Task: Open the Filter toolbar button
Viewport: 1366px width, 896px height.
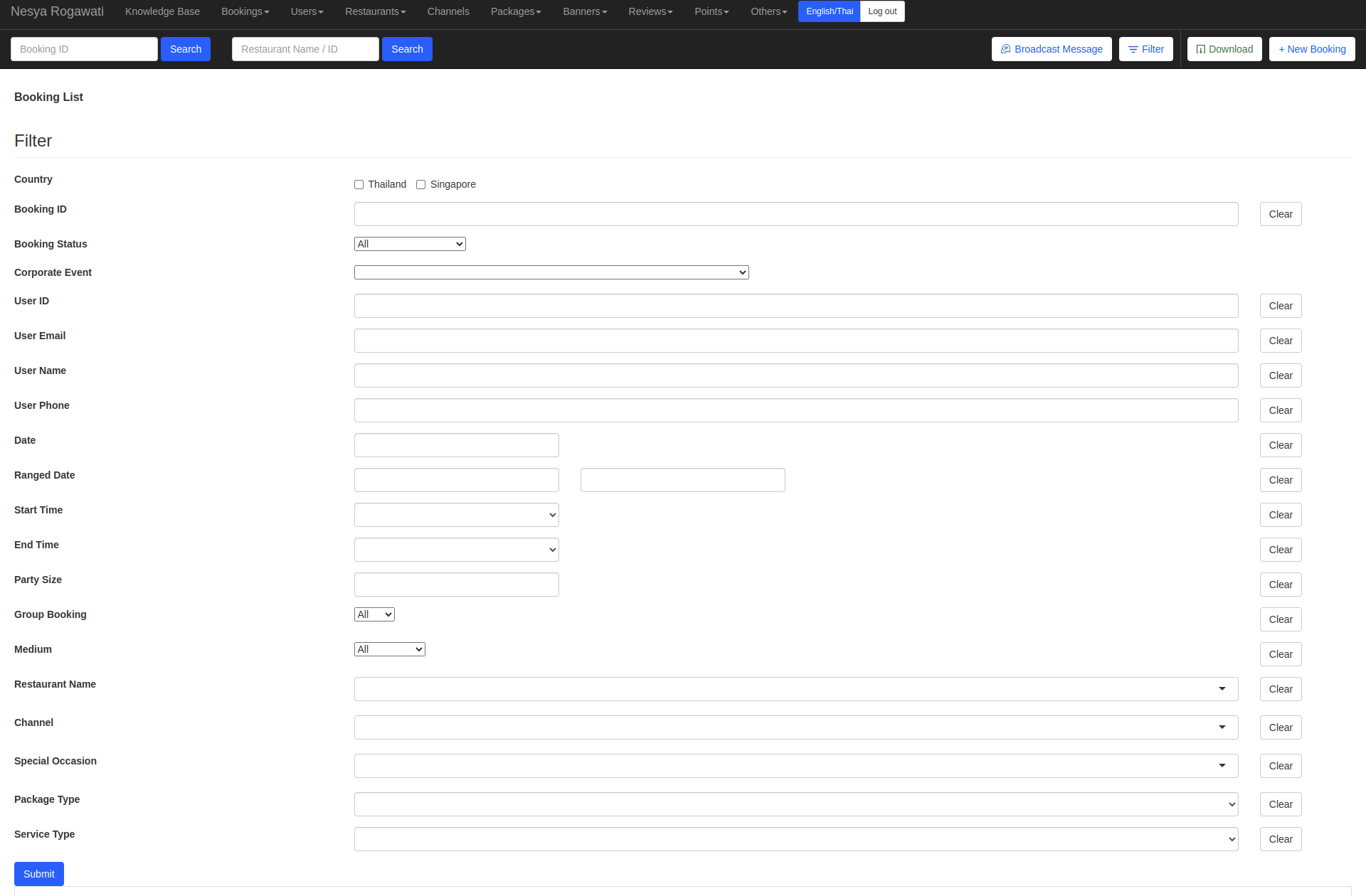Action: [x=1145, y=49]
